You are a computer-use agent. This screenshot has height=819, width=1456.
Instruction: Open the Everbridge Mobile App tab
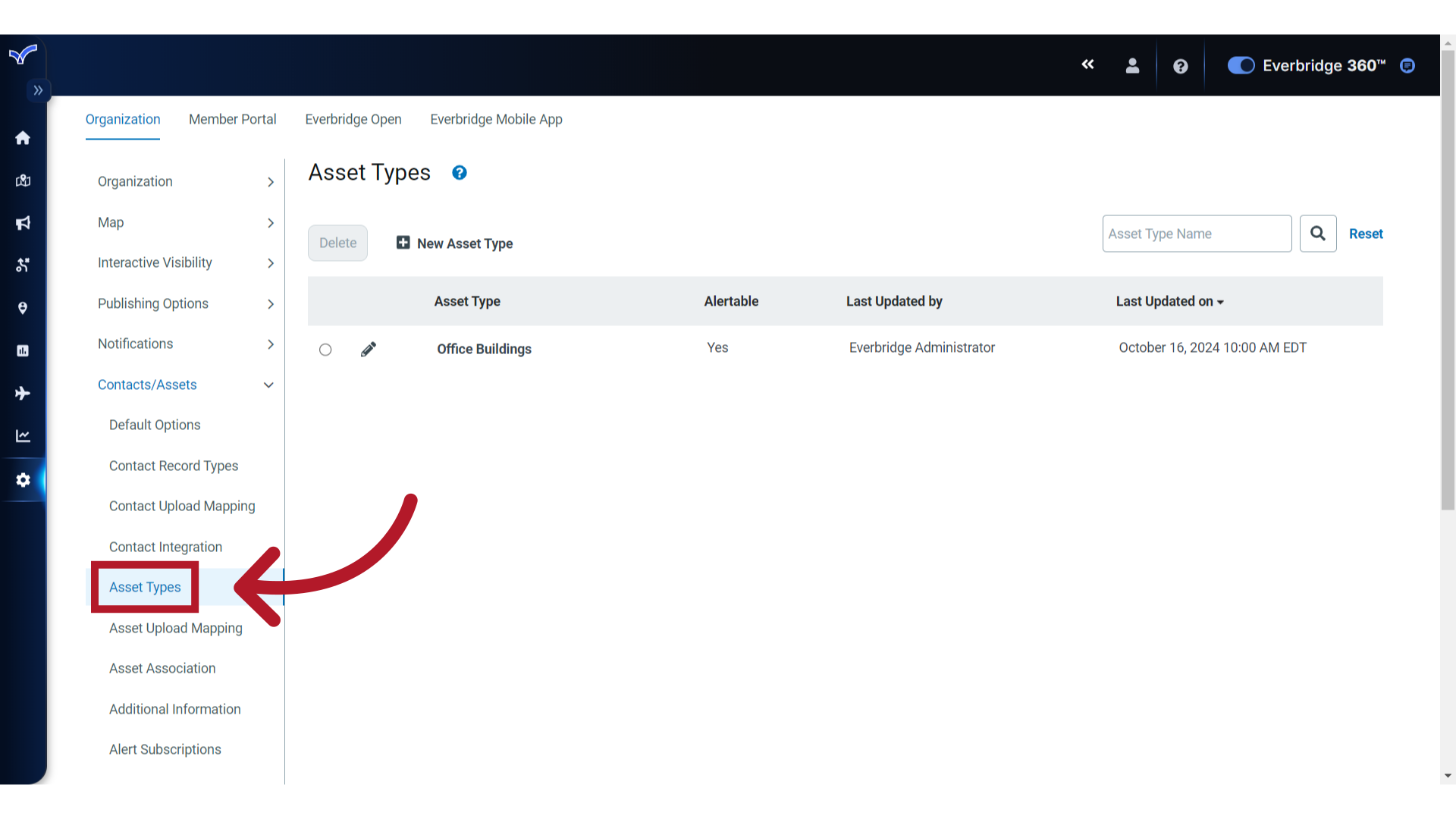pos(496,119)
